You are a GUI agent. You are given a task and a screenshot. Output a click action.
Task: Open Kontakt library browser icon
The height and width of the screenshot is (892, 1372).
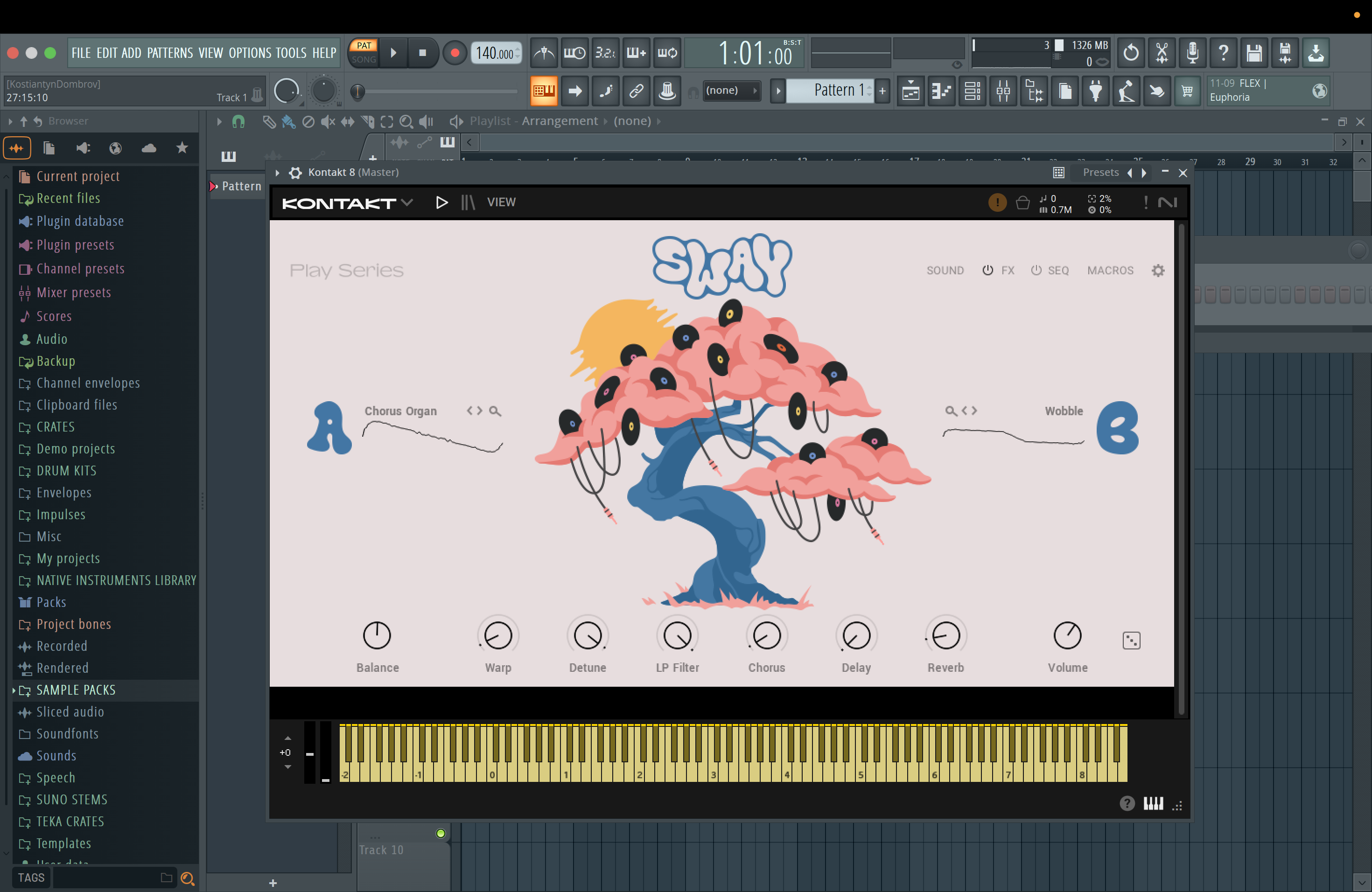[x=468, y=202]
